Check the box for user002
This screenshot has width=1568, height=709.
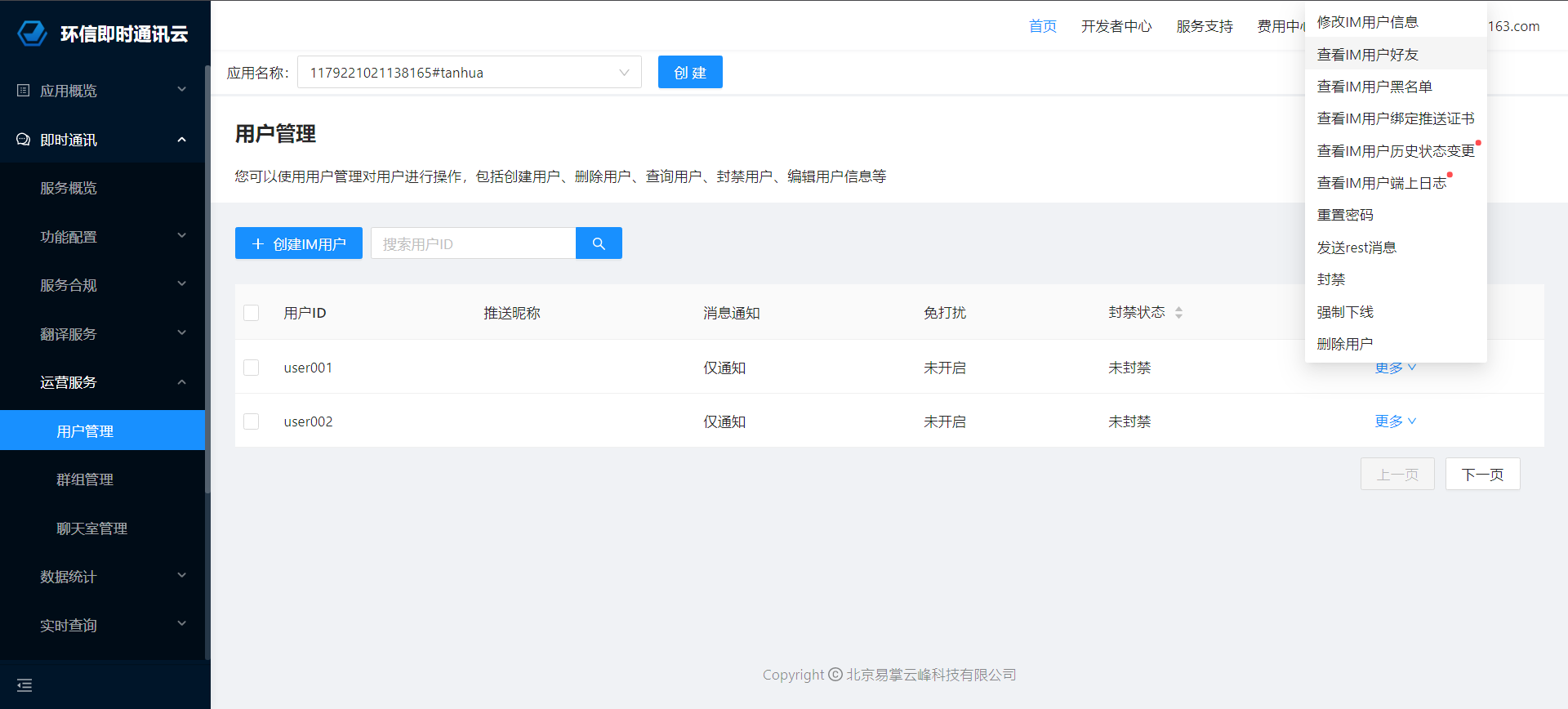(252, 421)
